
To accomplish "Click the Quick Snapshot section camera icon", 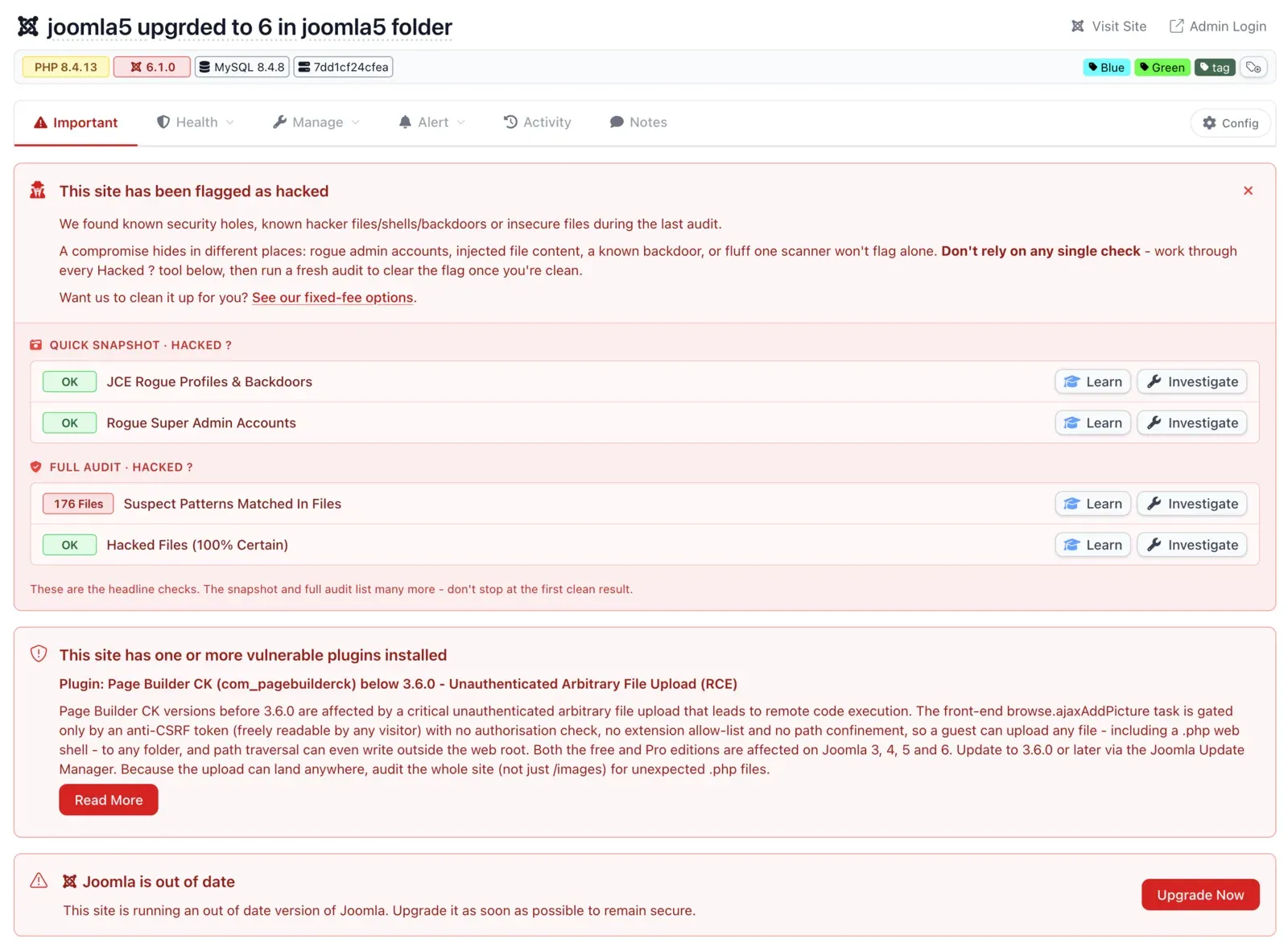I will coord(35,345).
